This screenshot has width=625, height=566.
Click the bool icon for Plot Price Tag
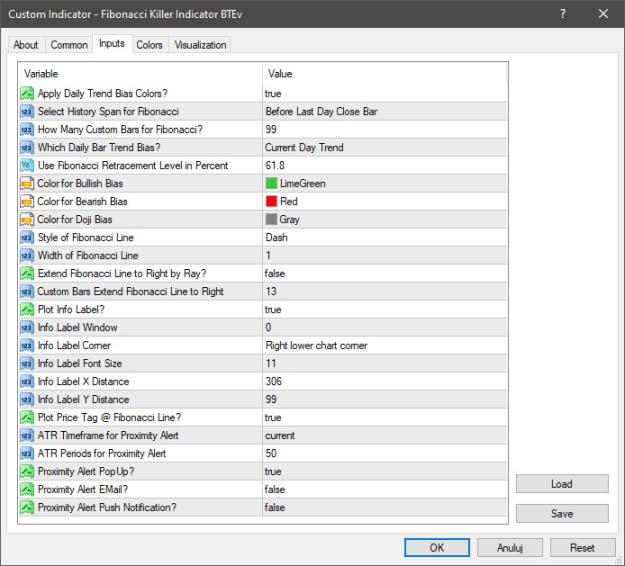tap(27, 417)
